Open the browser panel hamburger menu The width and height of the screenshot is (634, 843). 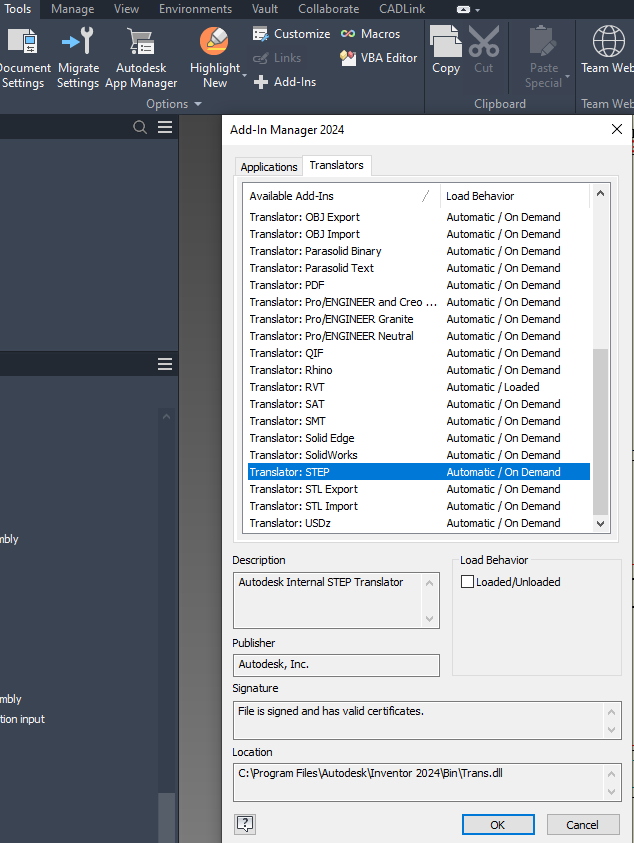pos(165,127)
